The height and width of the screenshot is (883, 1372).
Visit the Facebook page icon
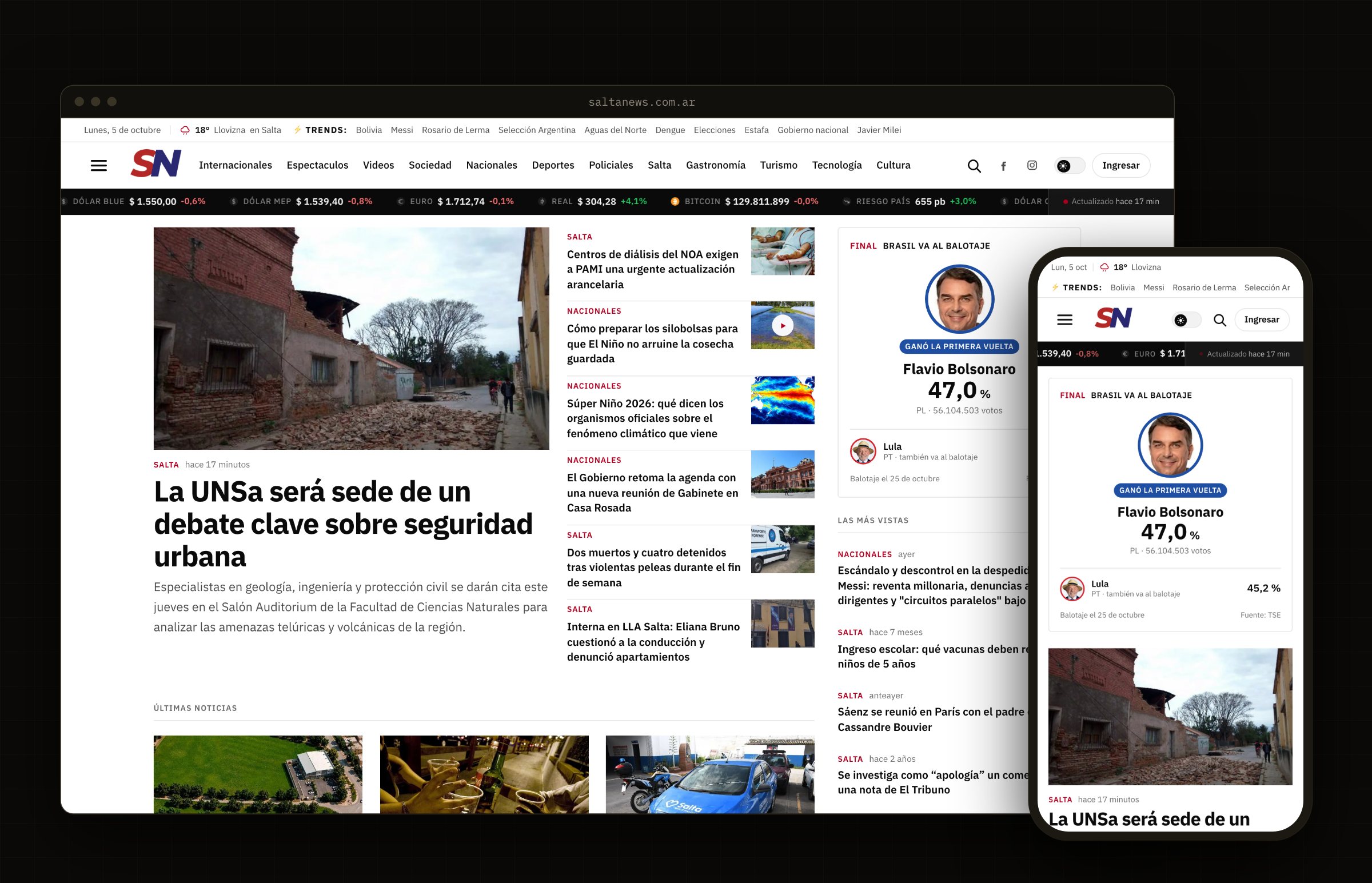click(1003, 166)
